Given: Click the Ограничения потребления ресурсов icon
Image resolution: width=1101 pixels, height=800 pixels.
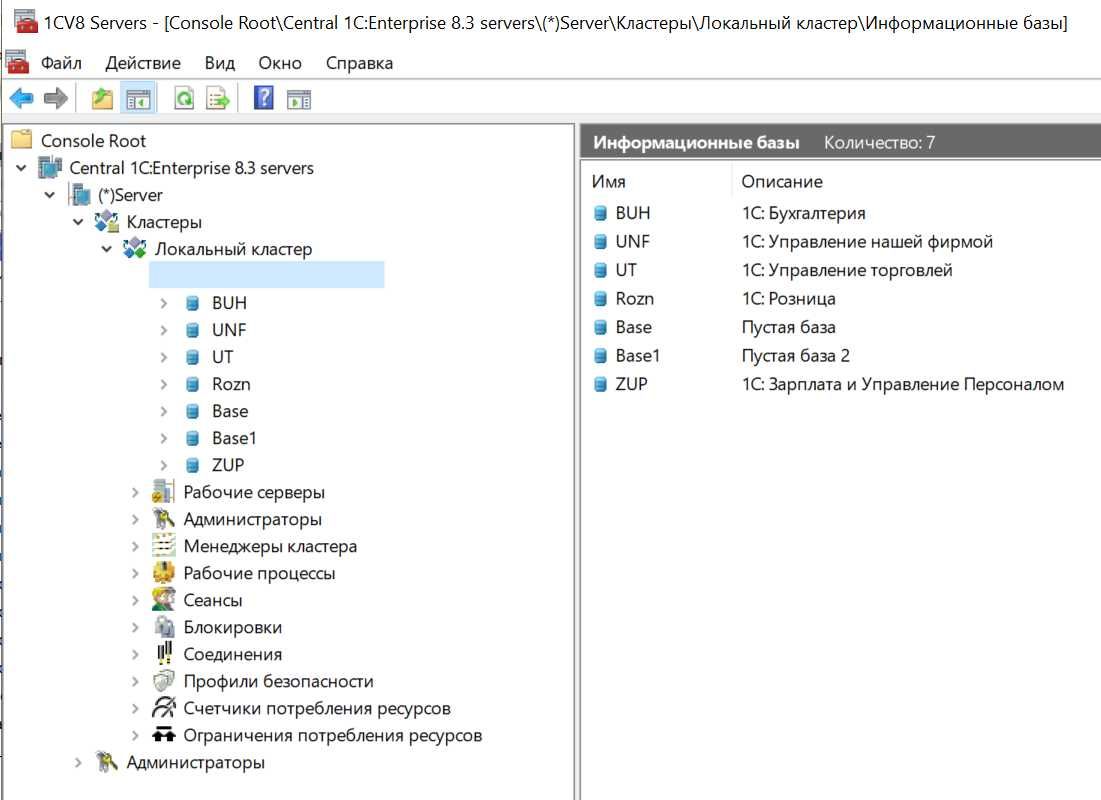Looking at the screenshot, I should (164, 735).
